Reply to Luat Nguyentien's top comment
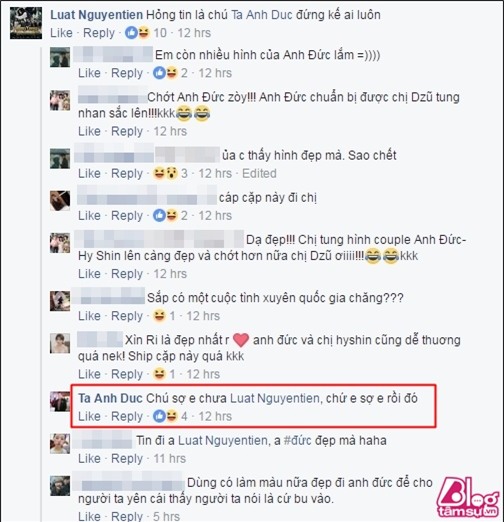This screenshot has width=504, height=522. (x=99, y=33)
